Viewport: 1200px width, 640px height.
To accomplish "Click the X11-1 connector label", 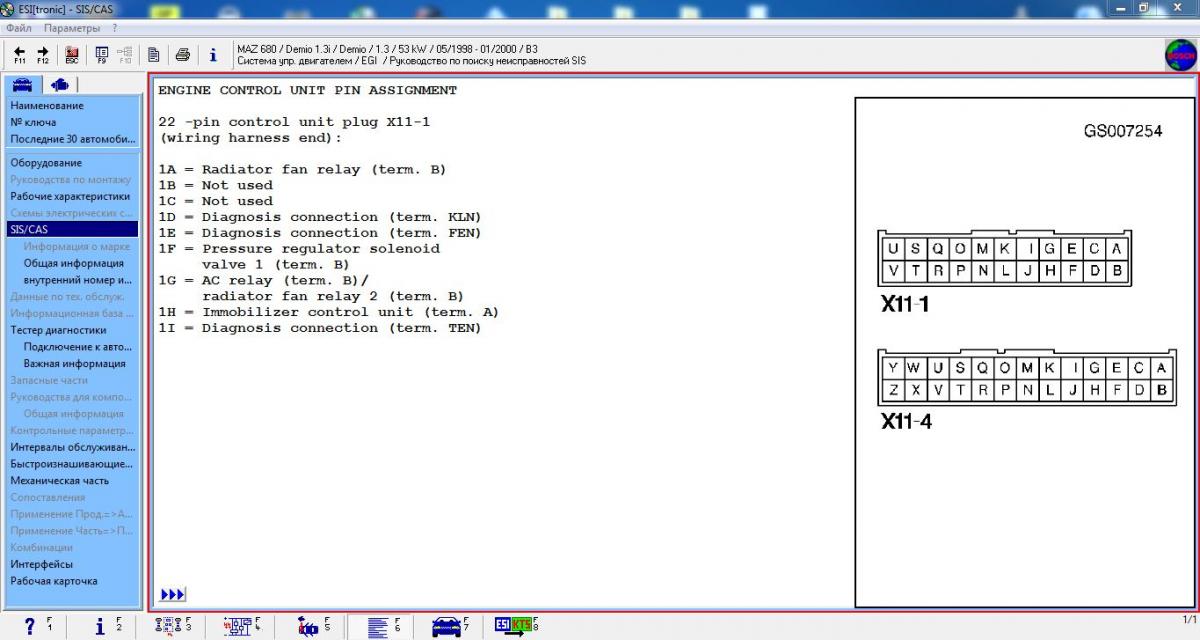I will click(x=905, y=305).
